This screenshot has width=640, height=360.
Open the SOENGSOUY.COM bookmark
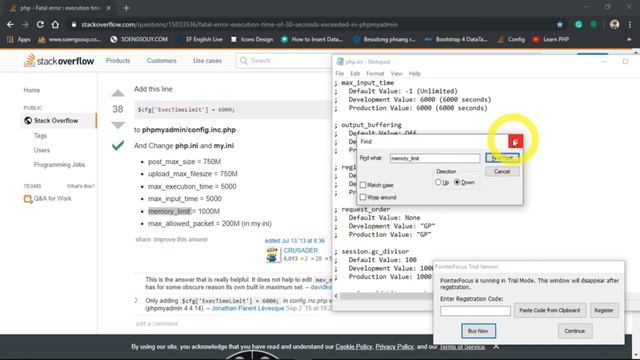[139, 40]
